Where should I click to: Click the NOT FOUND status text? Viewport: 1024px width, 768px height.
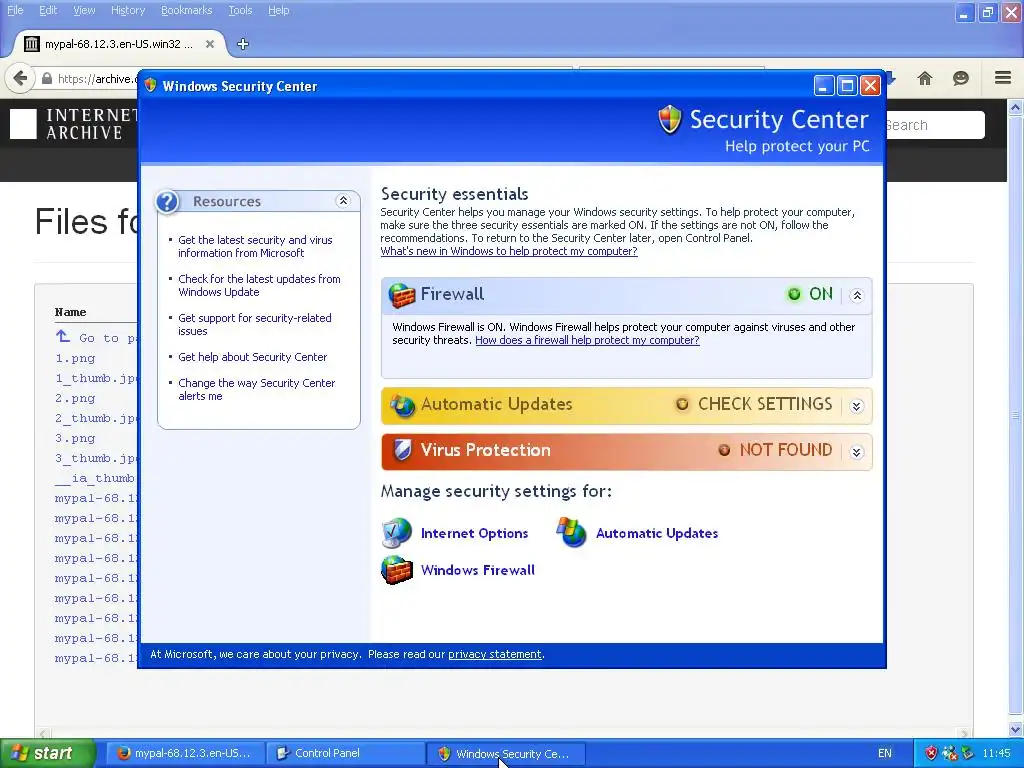786,450
